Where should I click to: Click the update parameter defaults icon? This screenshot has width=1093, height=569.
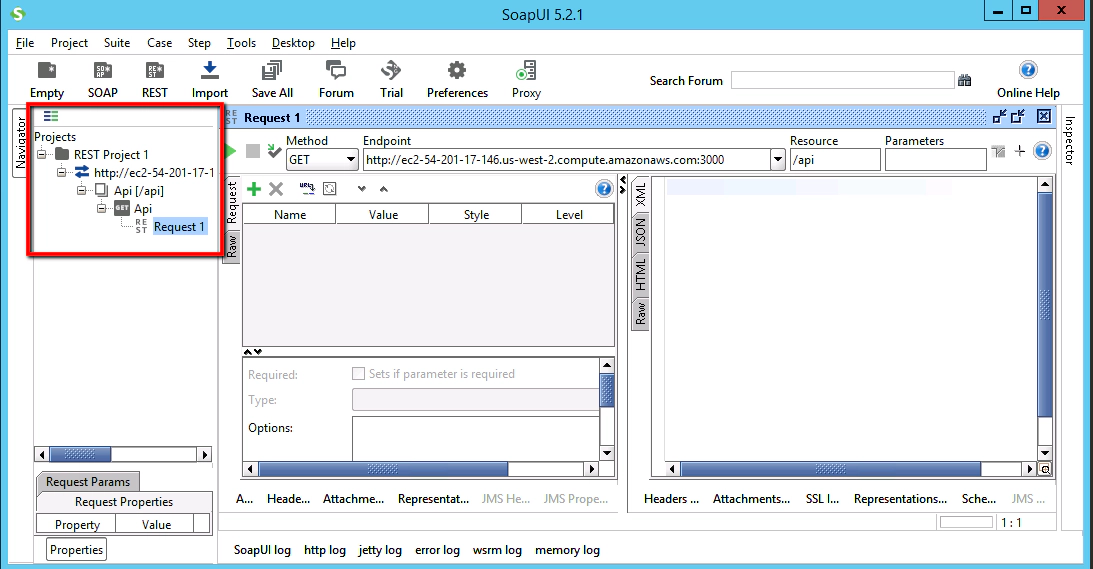pyautogui.click(x=330, y=188)
